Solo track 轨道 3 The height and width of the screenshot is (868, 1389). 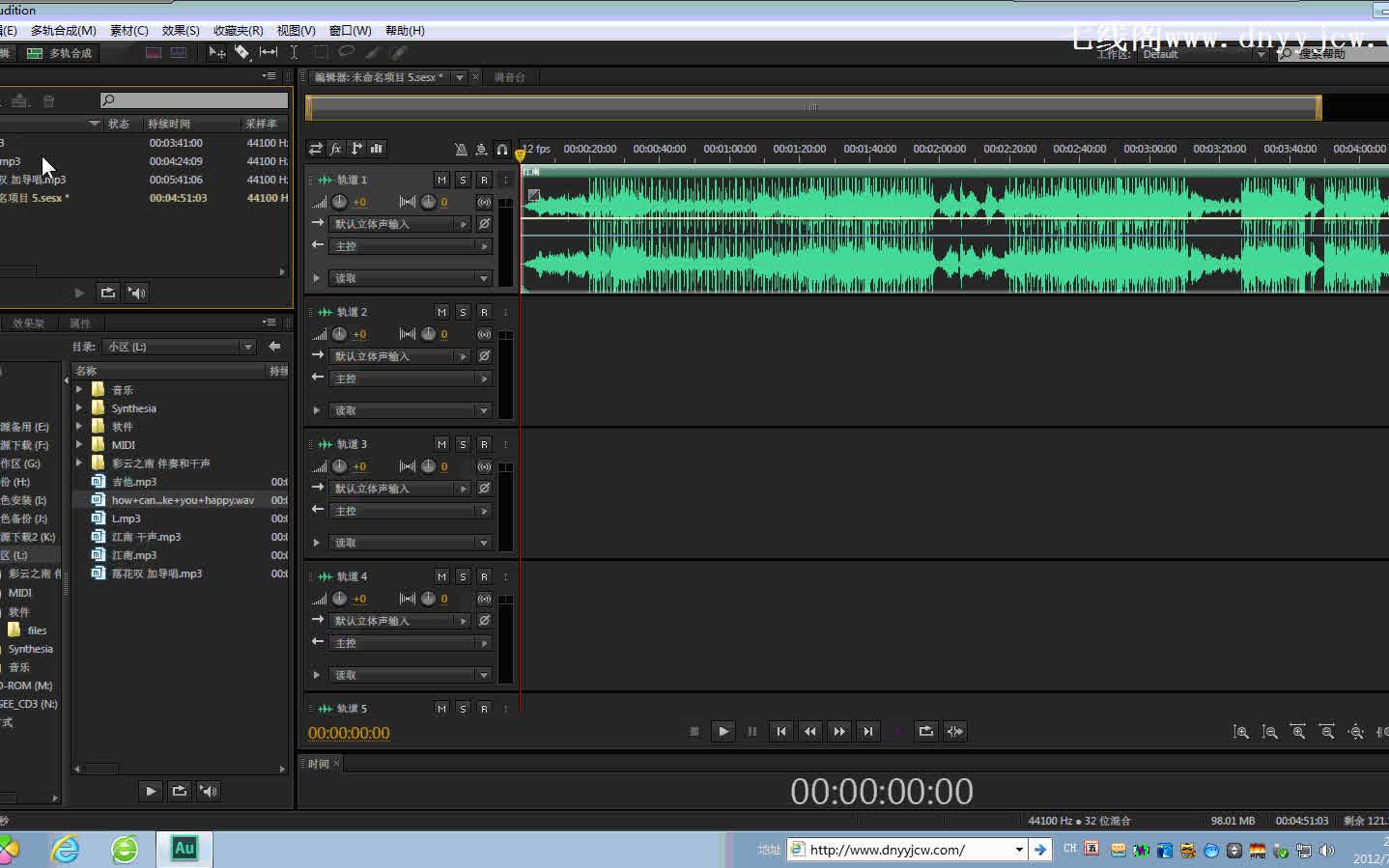pyautogui.click(x=463, y=444)
